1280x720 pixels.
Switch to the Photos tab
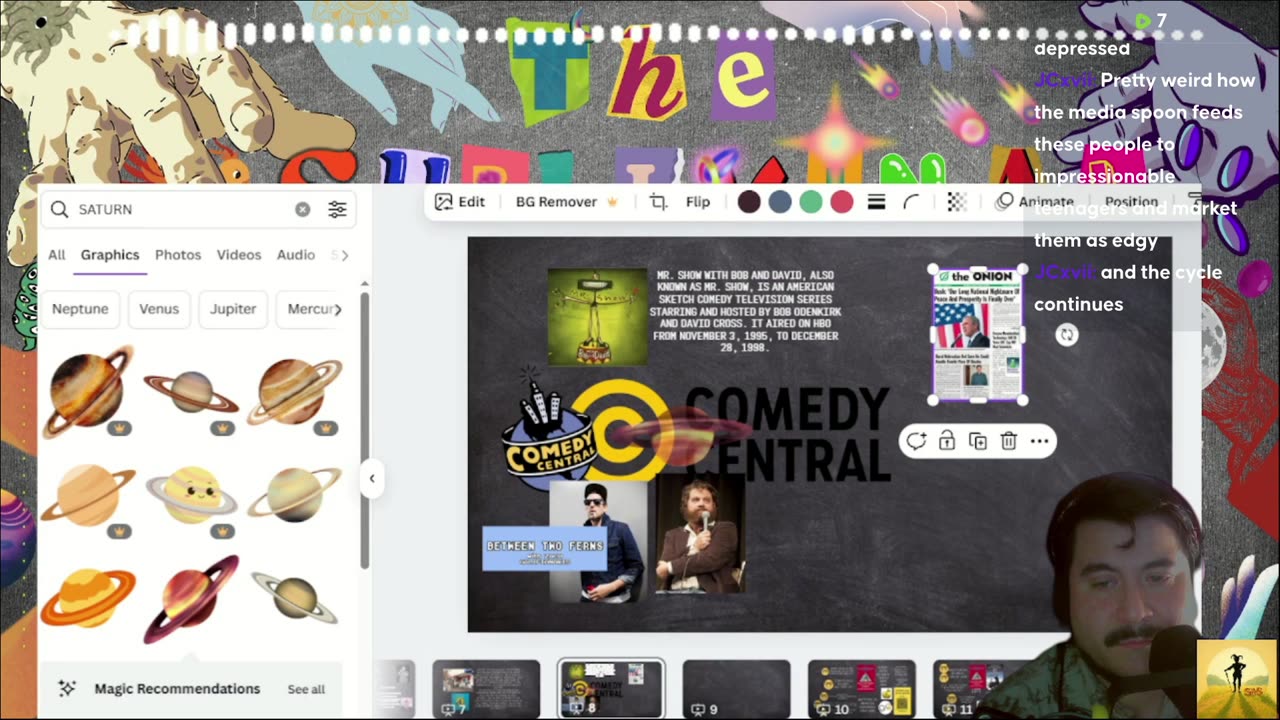(178, 255)
